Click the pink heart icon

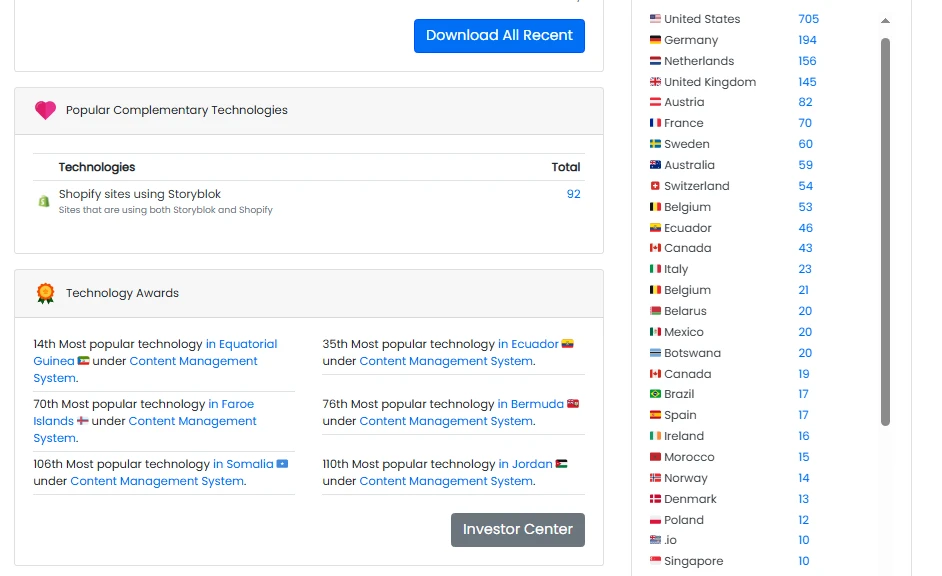coord(45,110)
